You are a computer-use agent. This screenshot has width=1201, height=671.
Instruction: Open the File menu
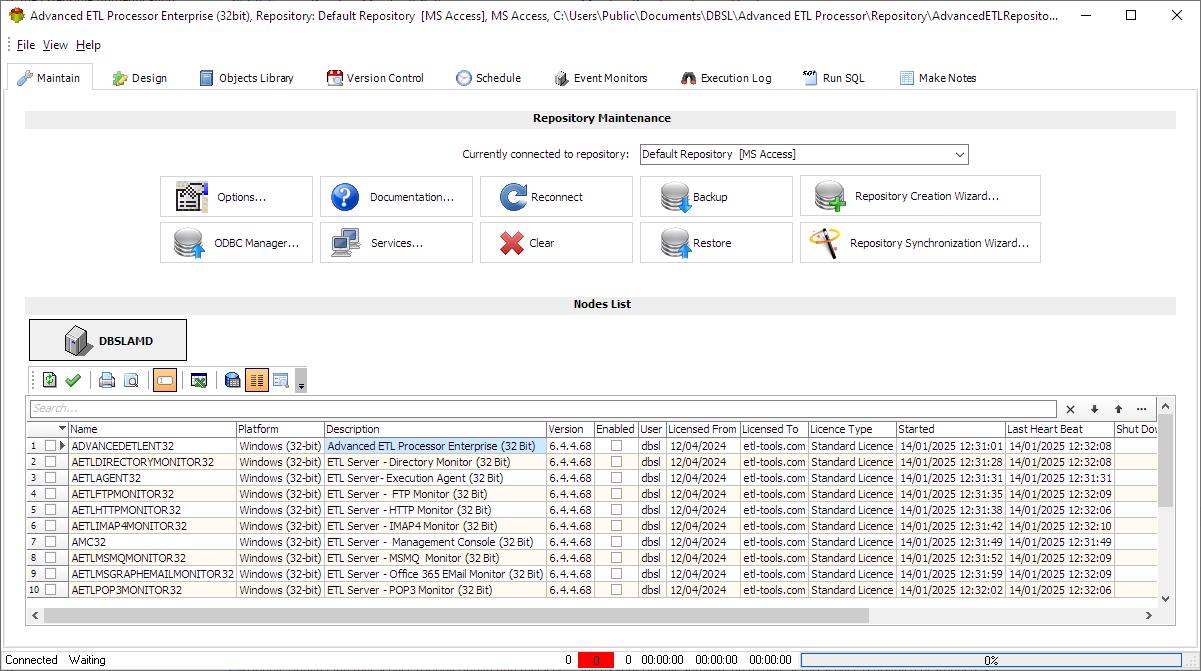tap(25, 45)
